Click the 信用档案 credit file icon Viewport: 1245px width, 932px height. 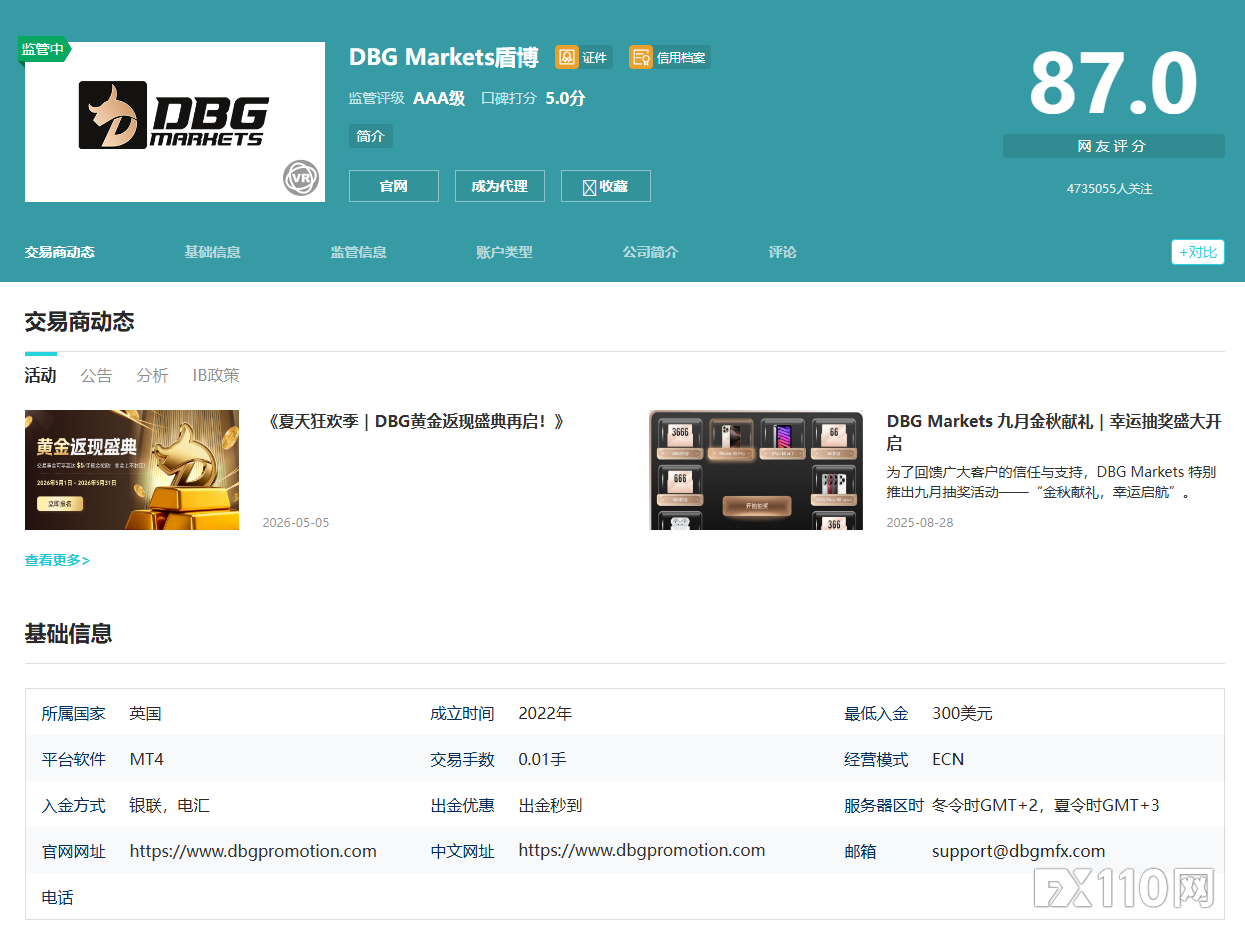641,57
